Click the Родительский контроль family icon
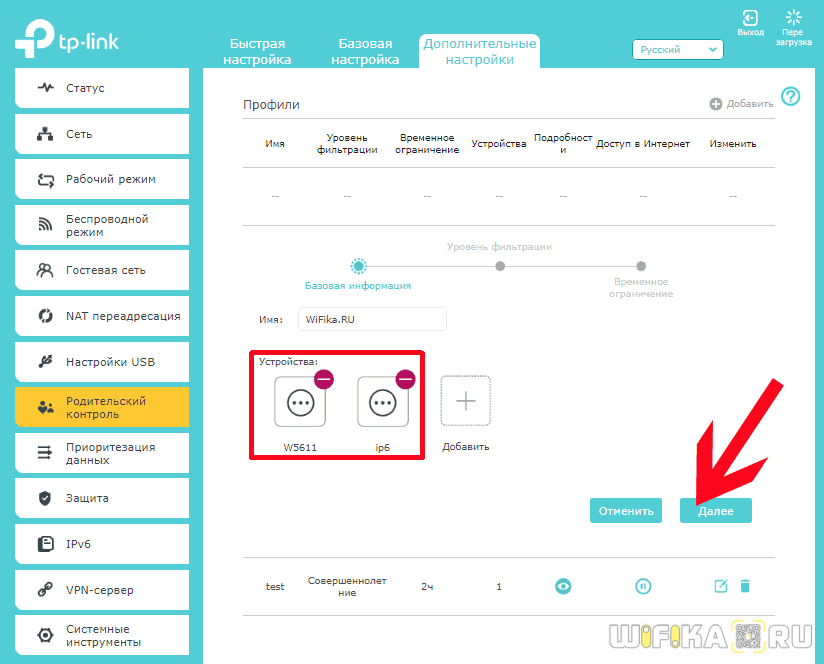 (x=46, y=407)
